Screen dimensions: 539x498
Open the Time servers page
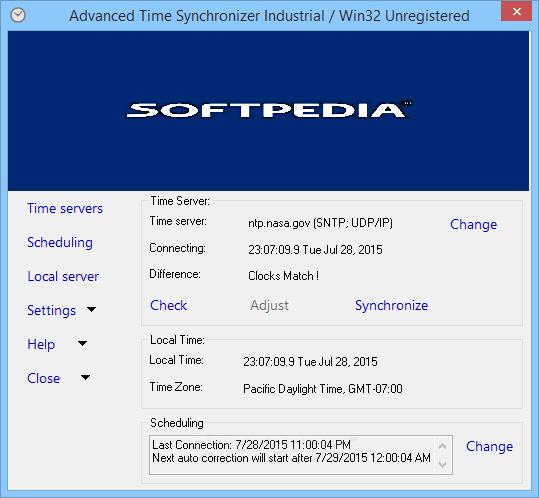pyautogui.click(x=65, y=209)
